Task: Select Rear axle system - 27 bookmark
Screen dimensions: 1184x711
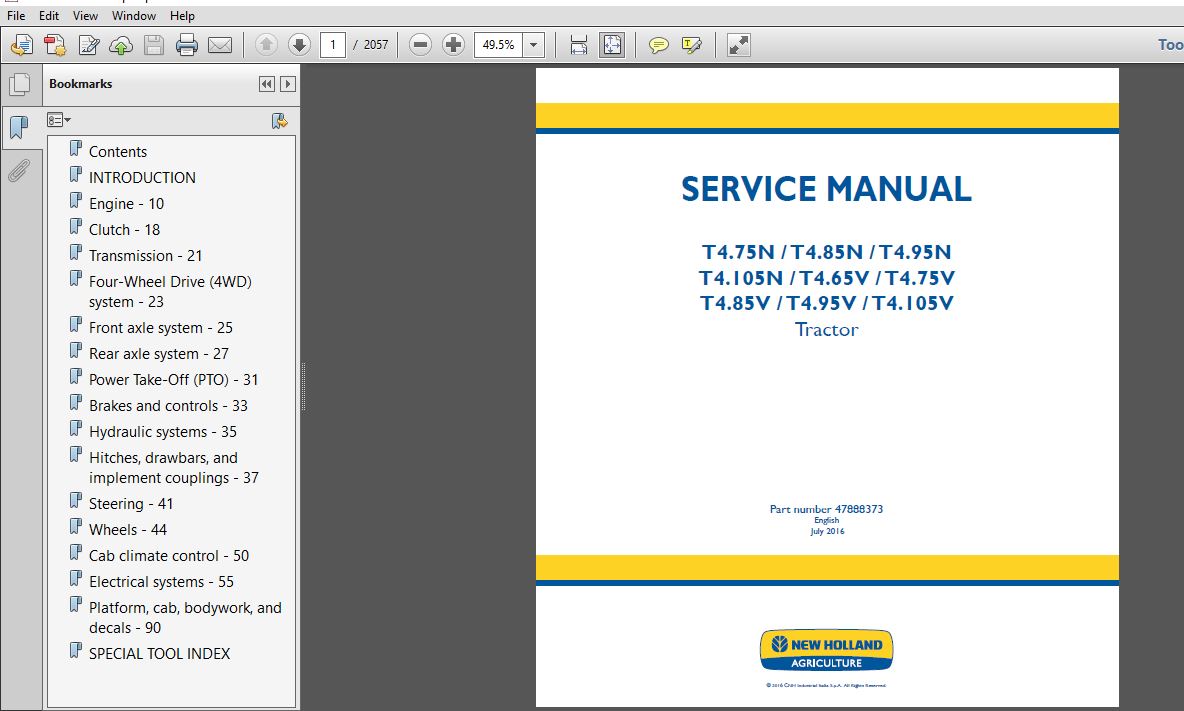Action: coord(159,353)
